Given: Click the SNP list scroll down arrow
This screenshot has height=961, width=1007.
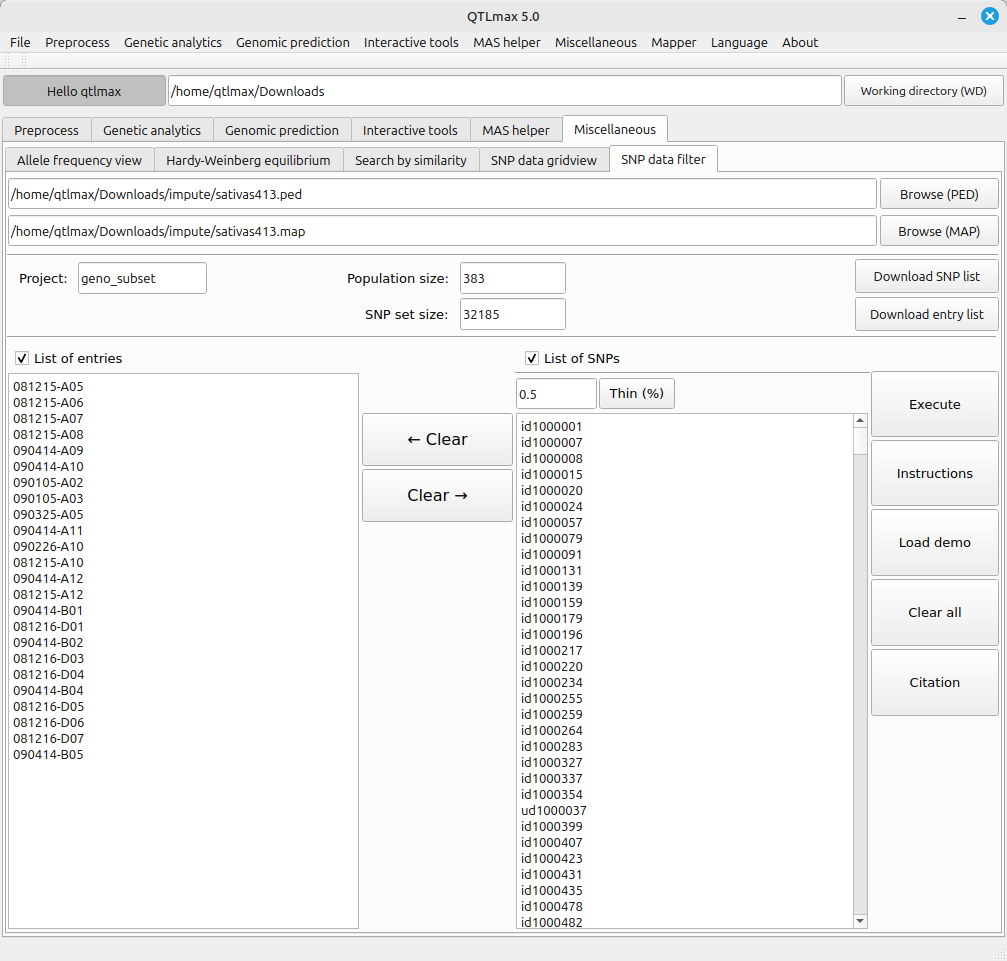Looking at the screenshot, I should click(x=860, y=921).
